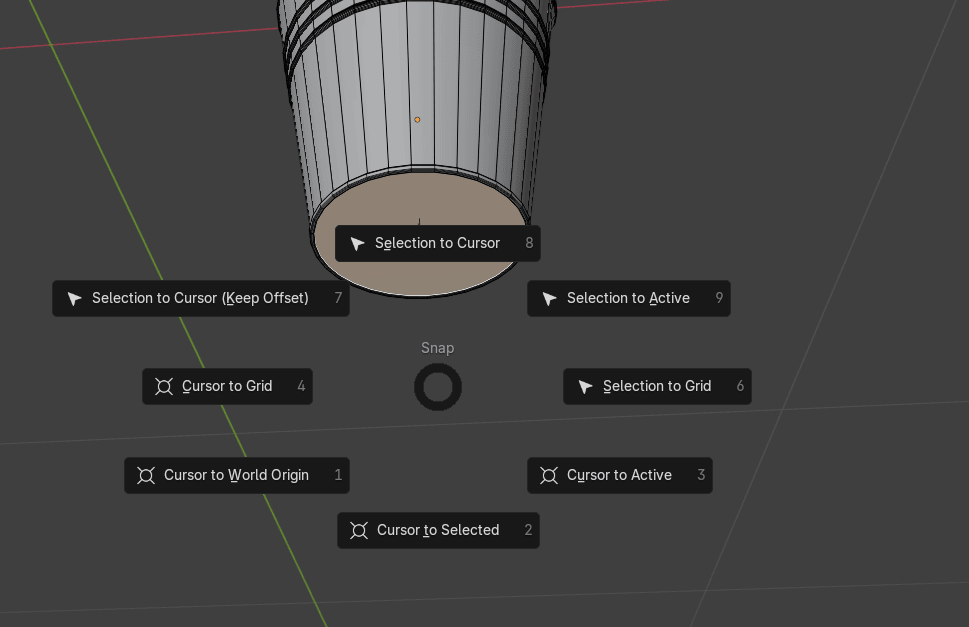The width and height of the screenshot is (969, 627).
Task: Click the cursor icon of Cursor to World Origin
Action: tap(147, 476)
